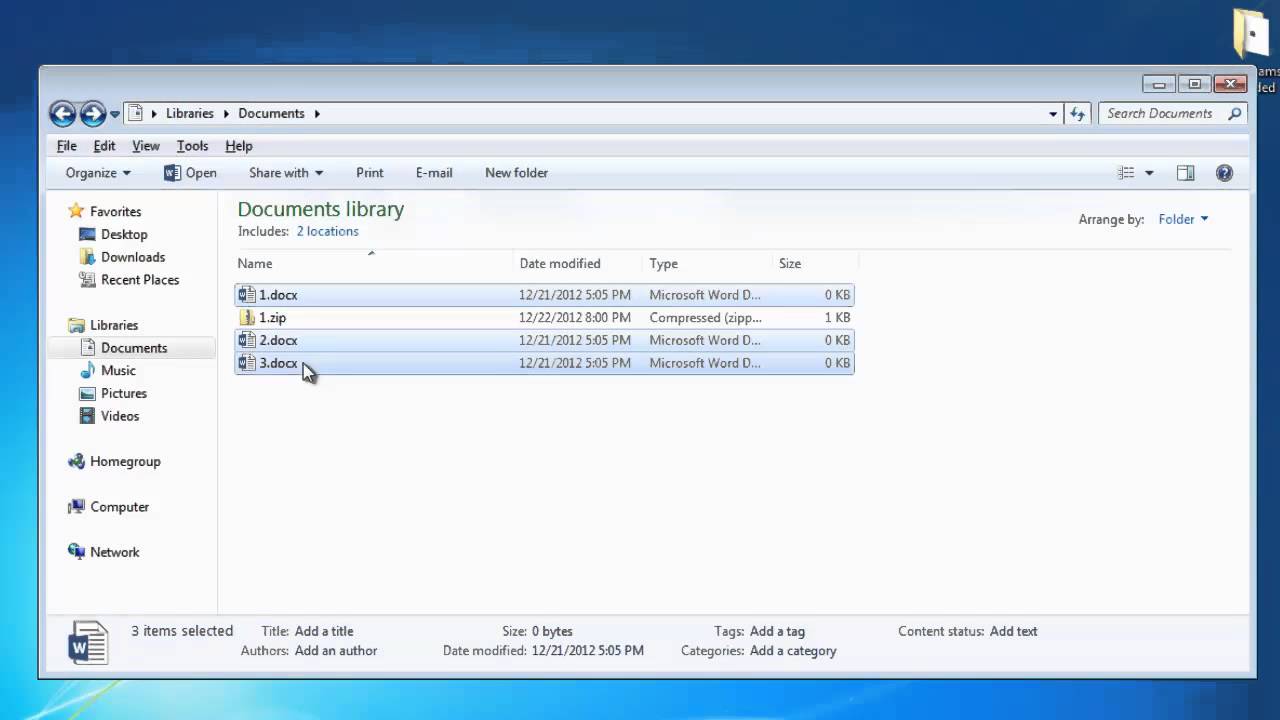Print the selected documents
Image resolution: width=1280 pixels, height=720 pixels.
tap(370, 173)
